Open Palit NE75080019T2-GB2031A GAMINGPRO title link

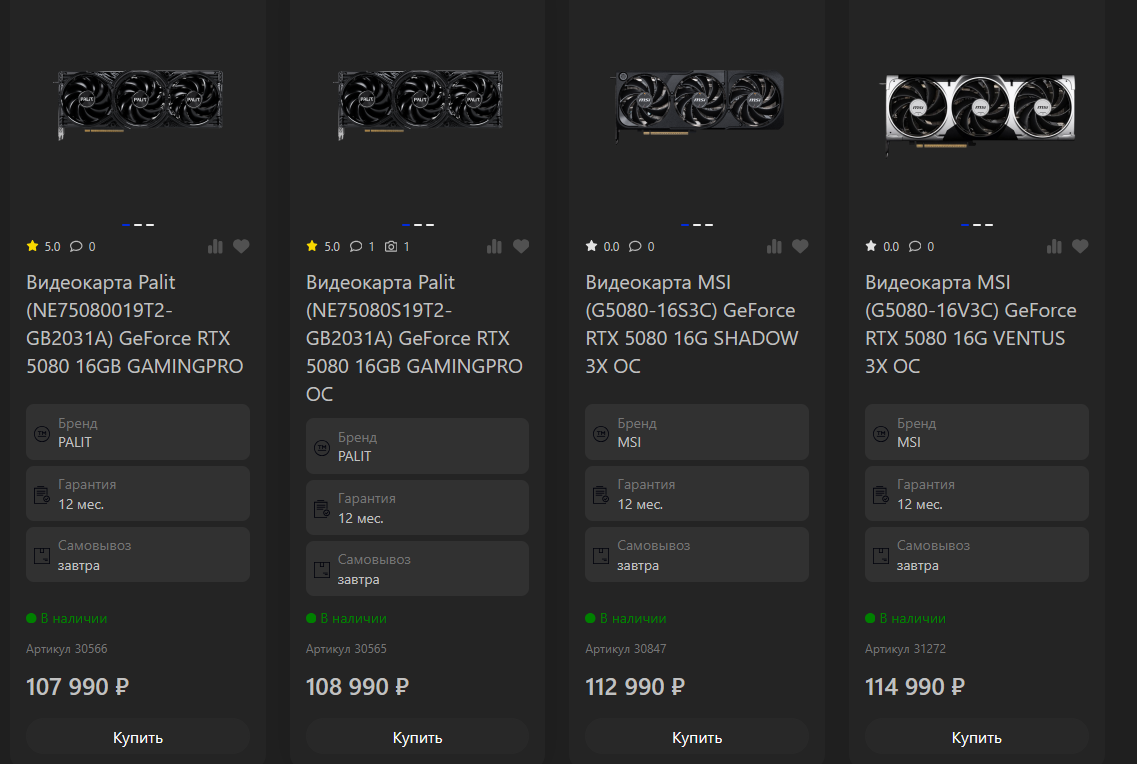click(x=135, y=324)
